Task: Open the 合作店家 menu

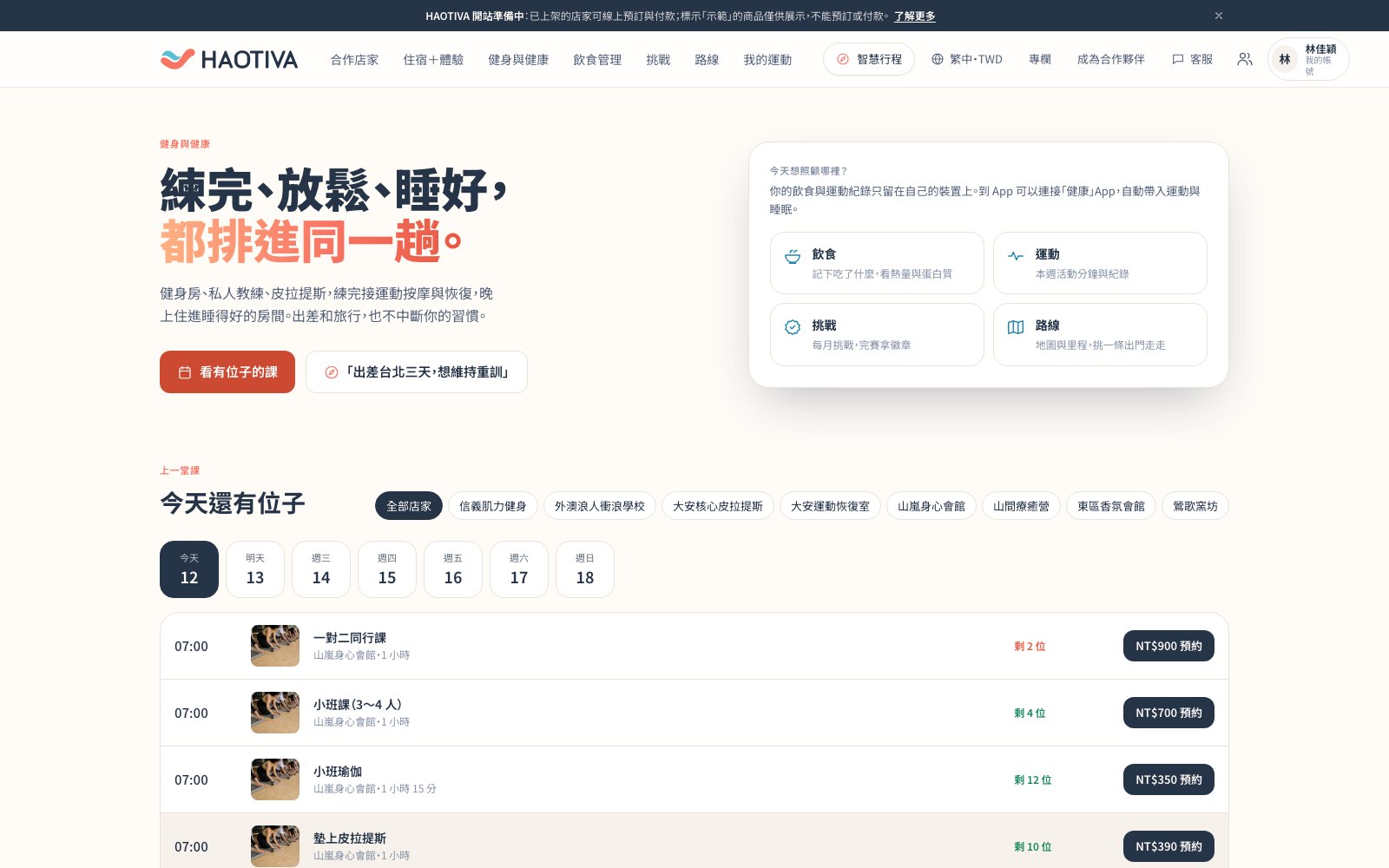Action: point(354,59)
